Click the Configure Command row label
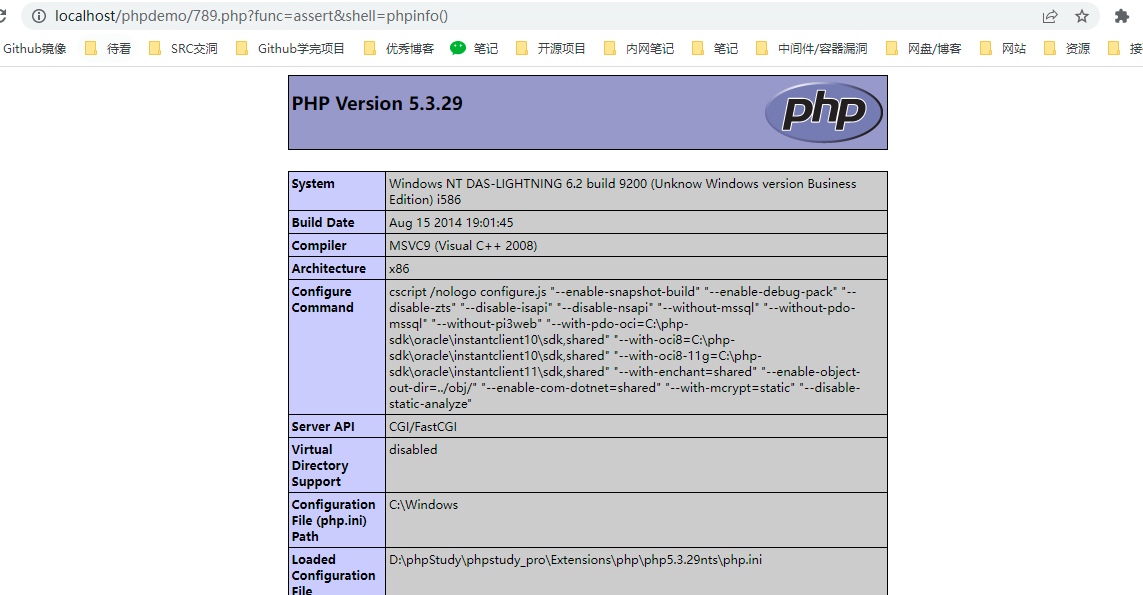 coord(322,300)
